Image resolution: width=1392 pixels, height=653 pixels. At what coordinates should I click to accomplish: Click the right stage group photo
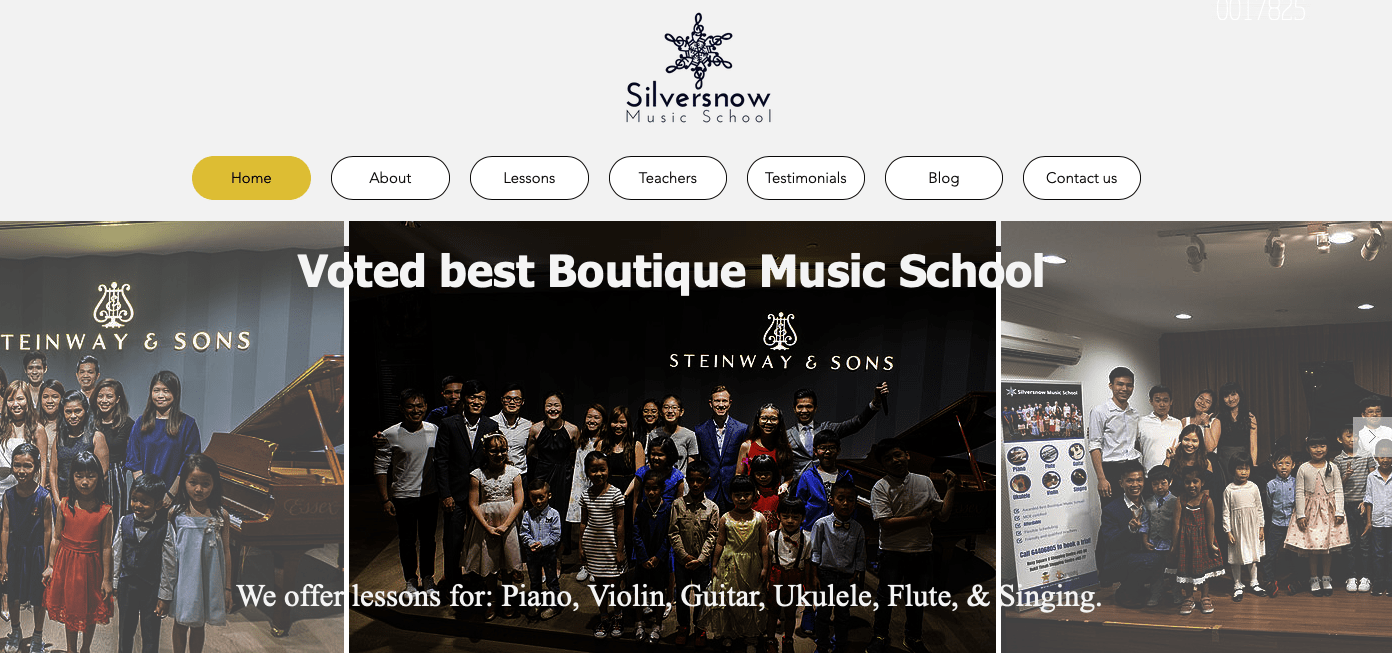[x=1196, y=437]
